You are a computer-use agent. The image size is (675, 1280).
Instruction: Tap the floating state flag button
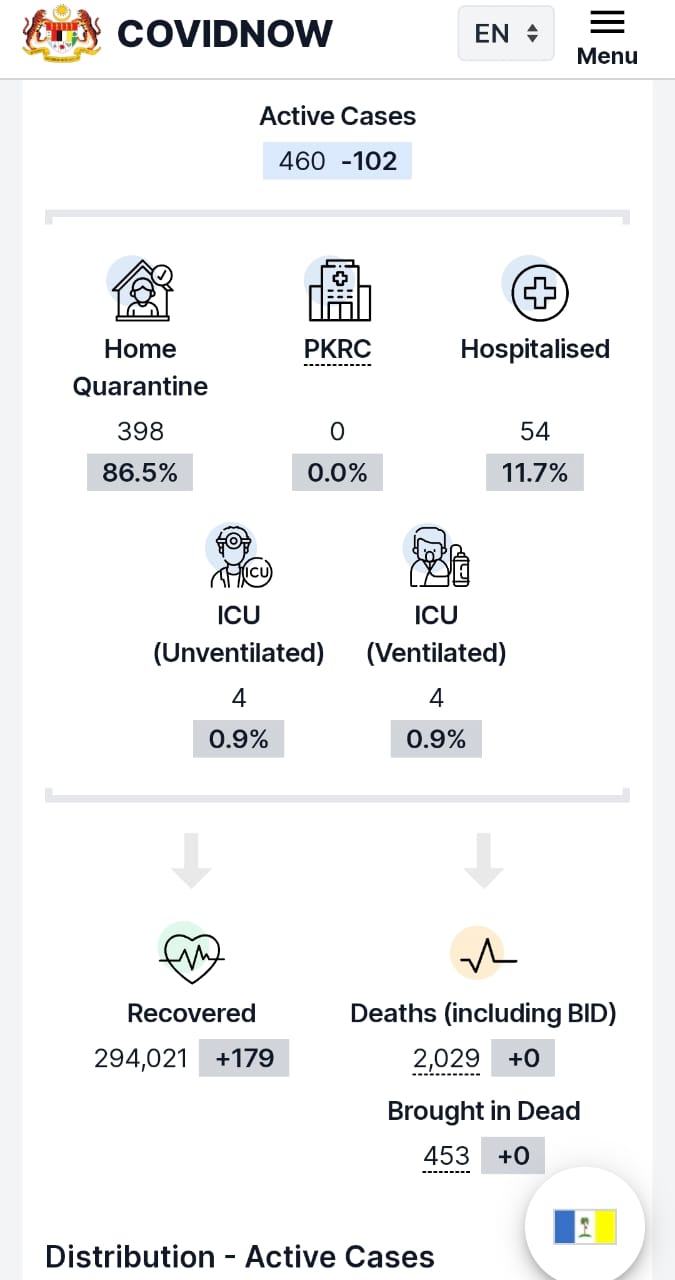pyautogui.click(x=585, y=1226)
